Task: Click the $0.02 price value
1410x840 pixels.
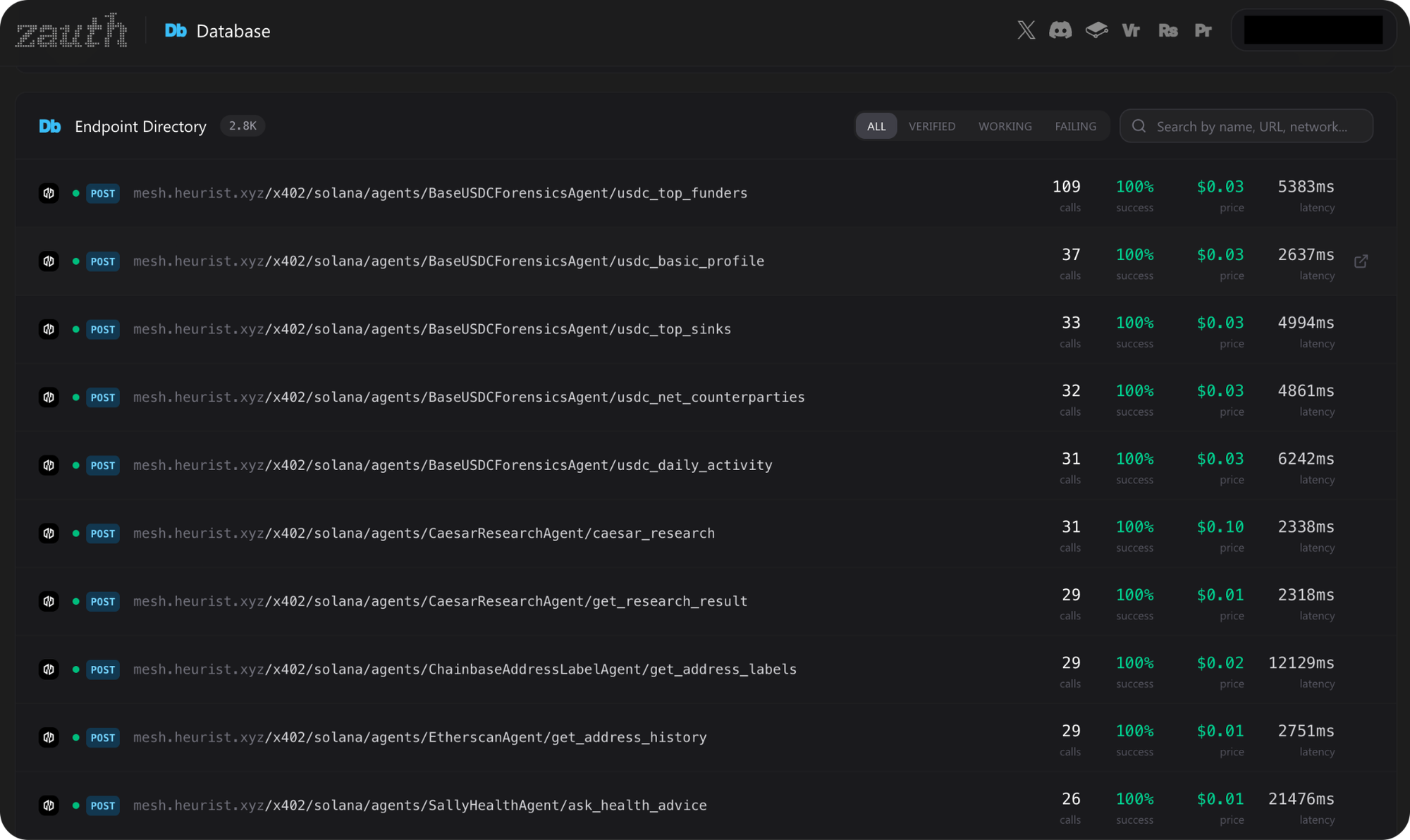Action: click(x=1220, y=663)
